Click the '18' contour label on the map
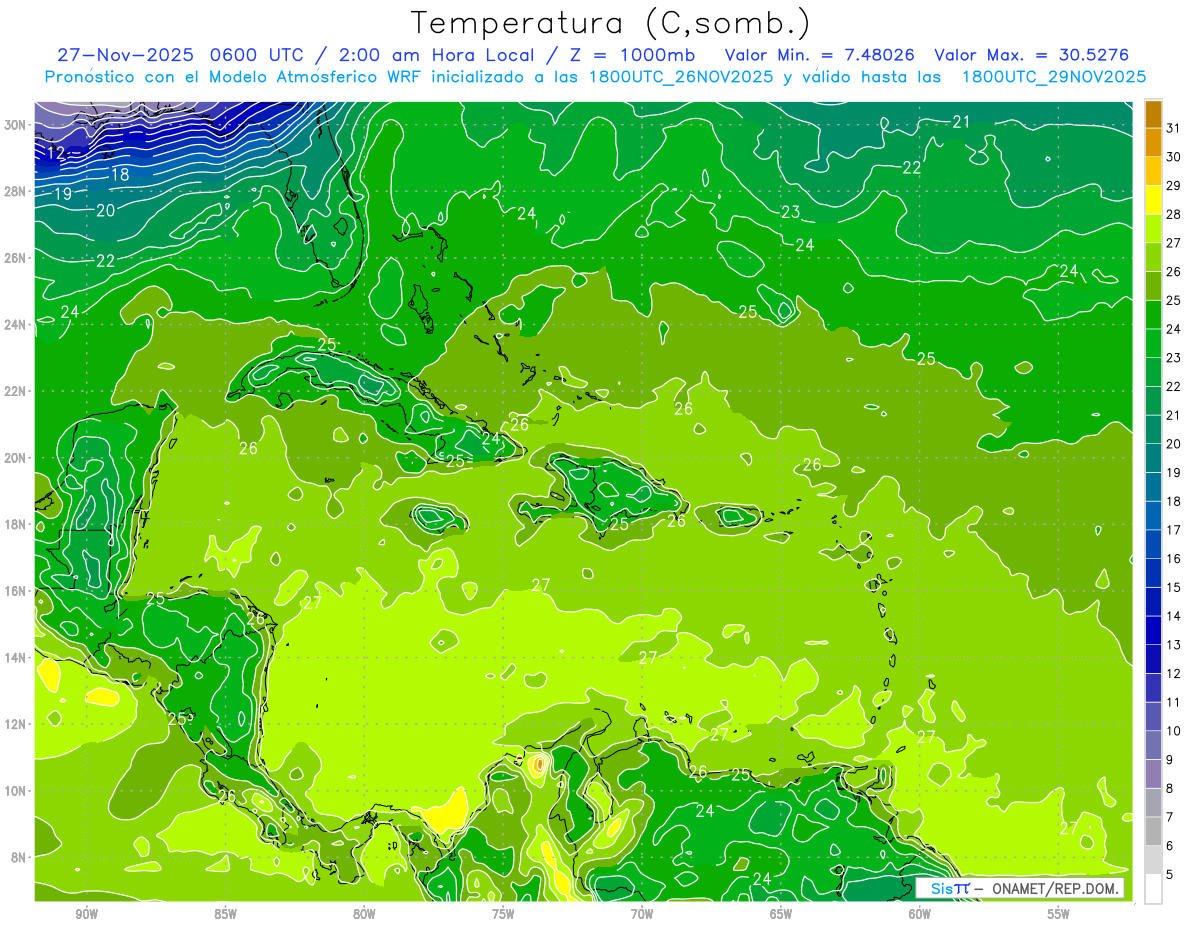The image size is (1200, 927). (120, 174)
